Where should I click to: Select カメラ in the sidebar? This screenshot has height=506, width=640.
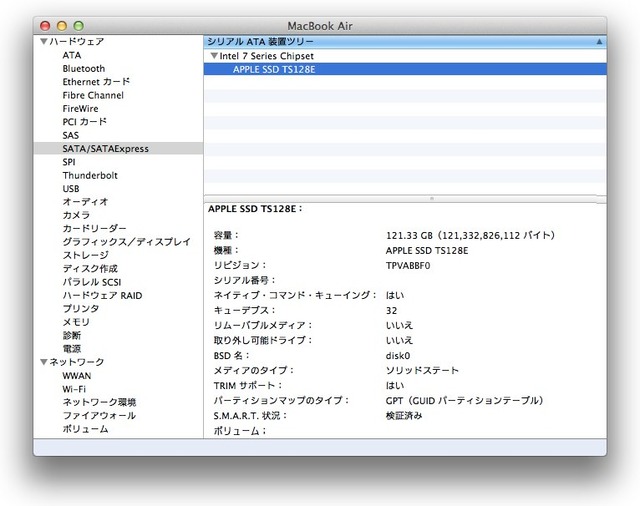pos(76,215)
